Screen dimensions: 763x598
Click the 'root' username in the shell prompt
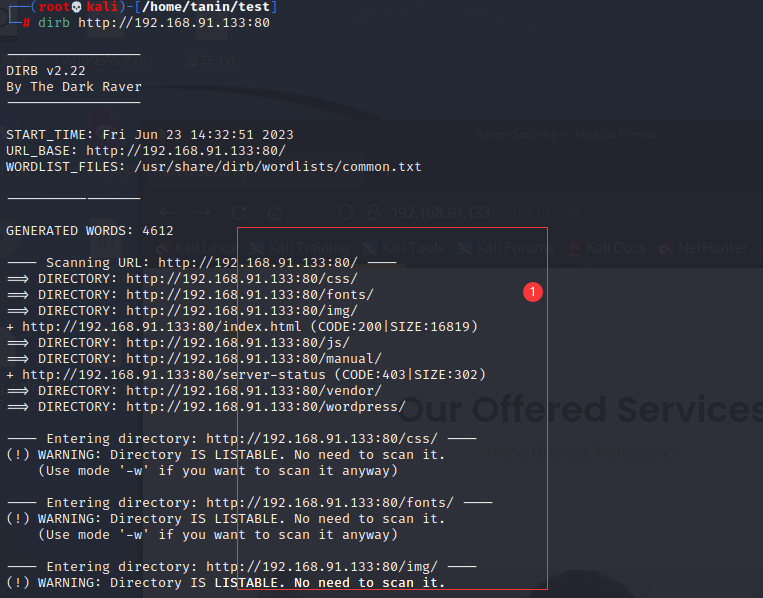tap(54, 6)
